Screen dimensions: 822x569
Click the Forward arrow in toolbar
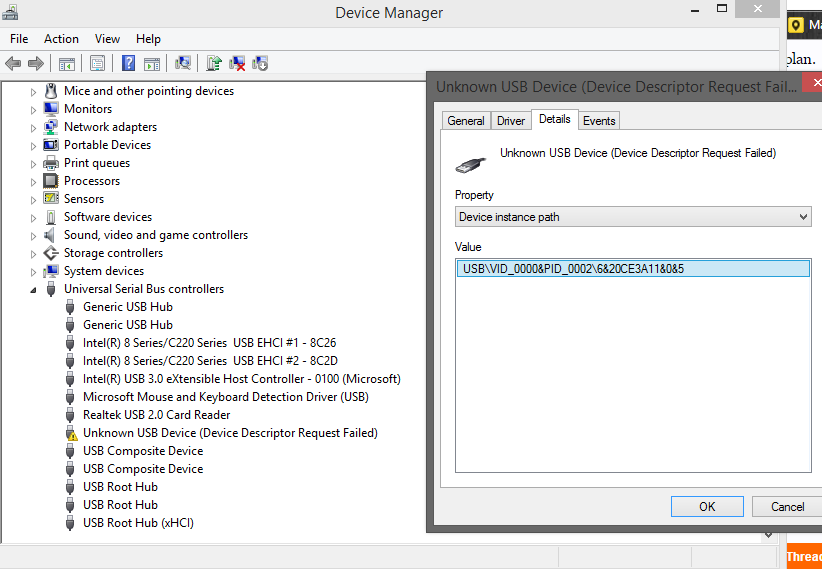pyautogui.click(x=36, y=64)
